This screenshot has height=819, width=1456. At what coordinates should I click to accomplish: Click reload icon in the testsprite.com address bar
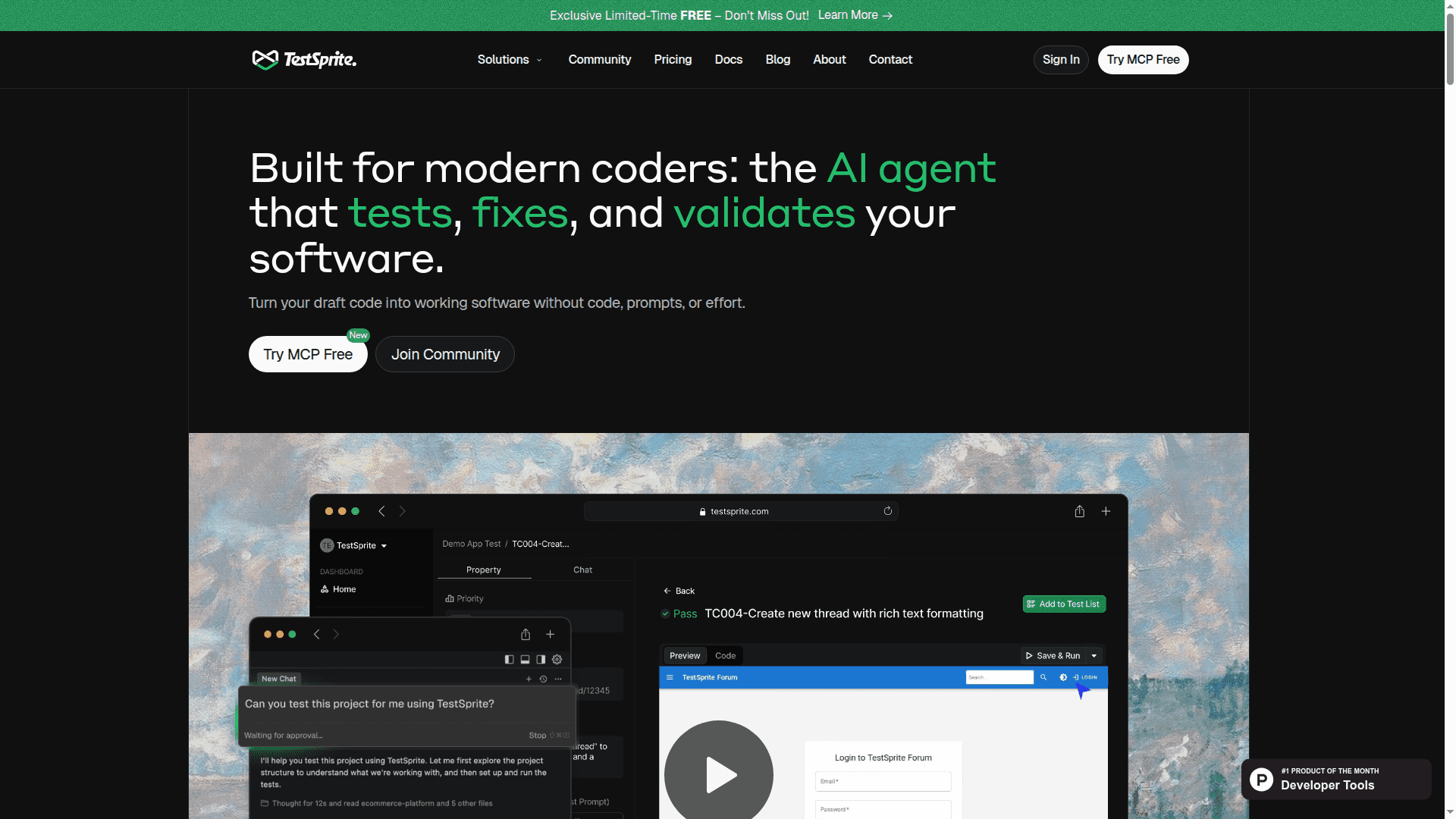coord(888,511)
